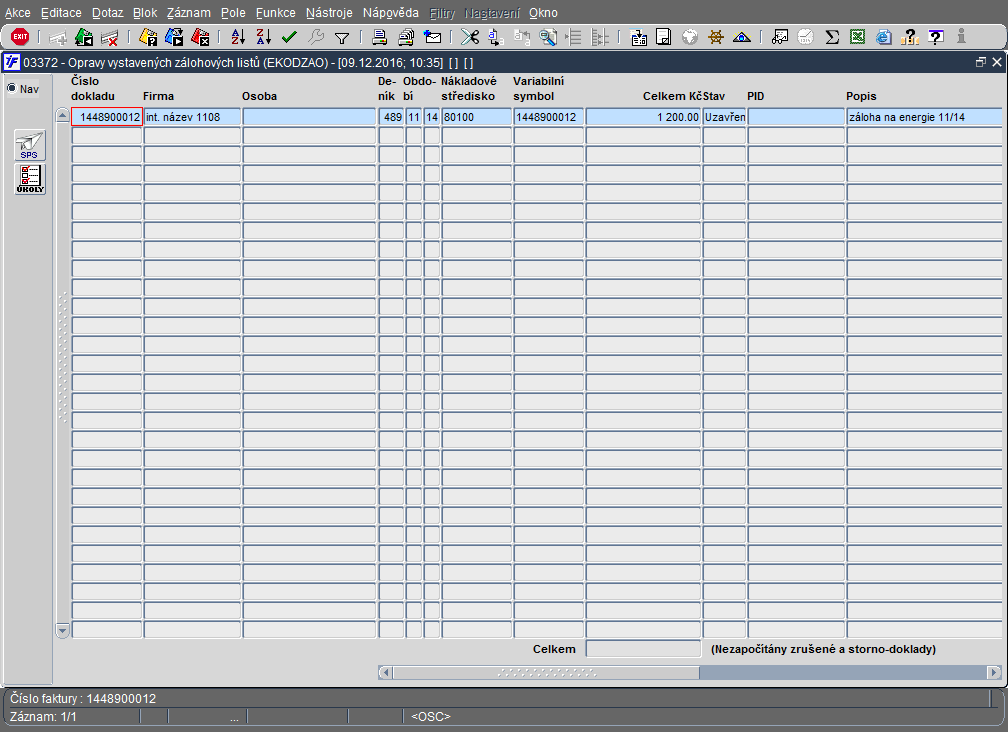The height and width of the screenshot is (732, 1008).
Task: Click the horizontal scrollbar right arrow
Action: click(x=994, y=672)
